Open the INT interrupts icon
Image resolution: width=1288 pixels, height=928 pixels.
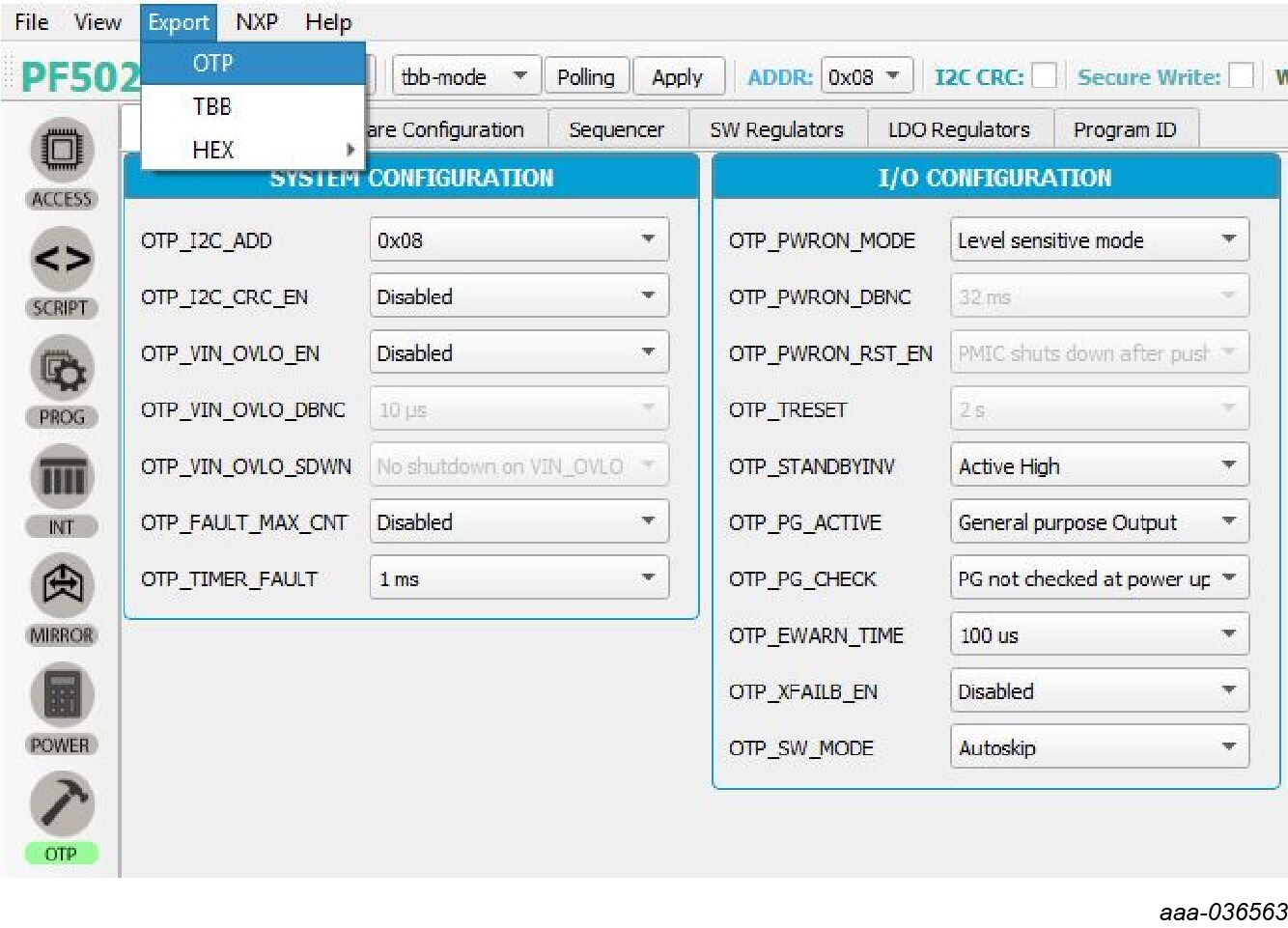62,478
